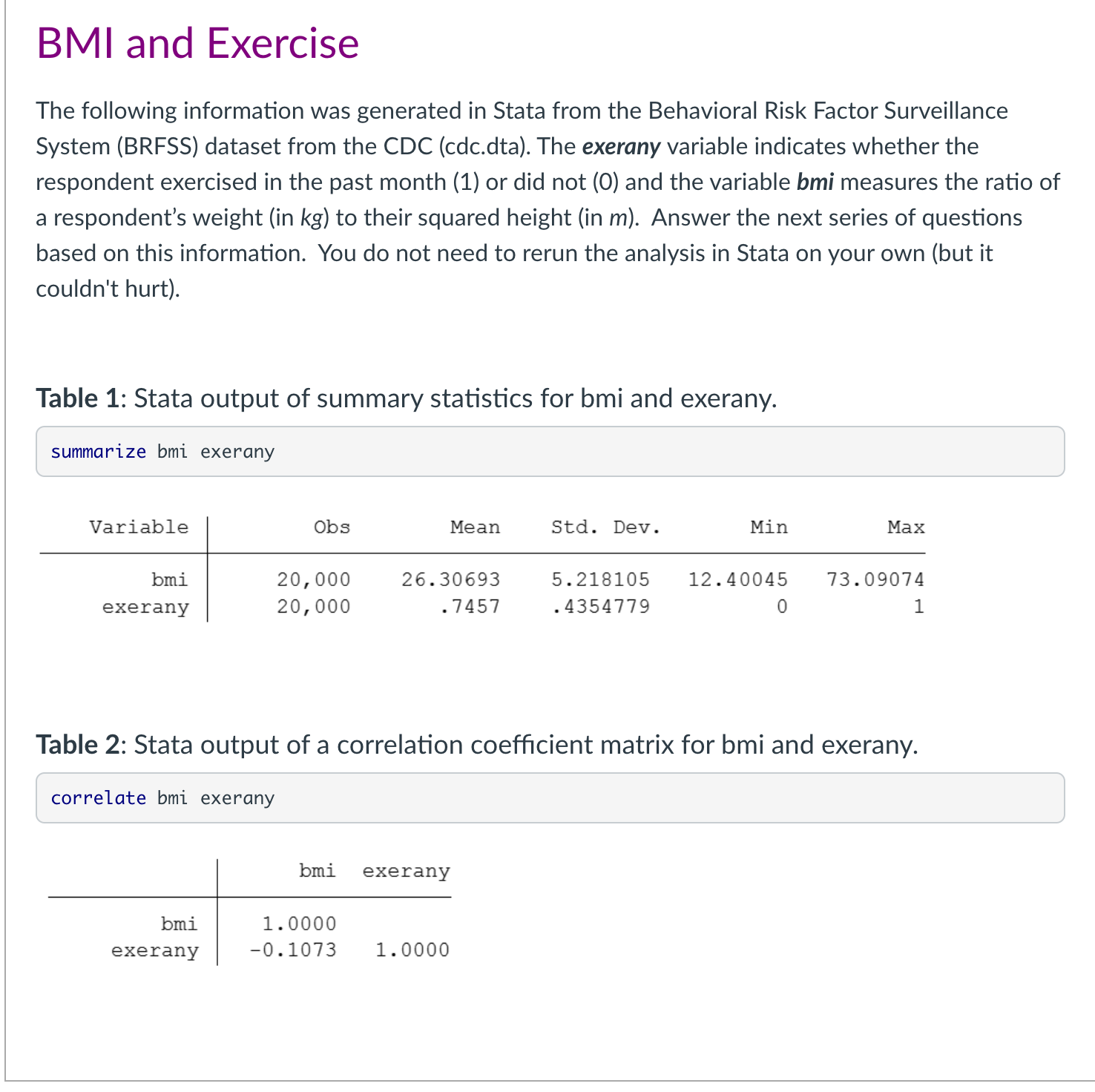Screen dimensions: 1095x1092
Task: Click the Obs column header
Action: 332,527
